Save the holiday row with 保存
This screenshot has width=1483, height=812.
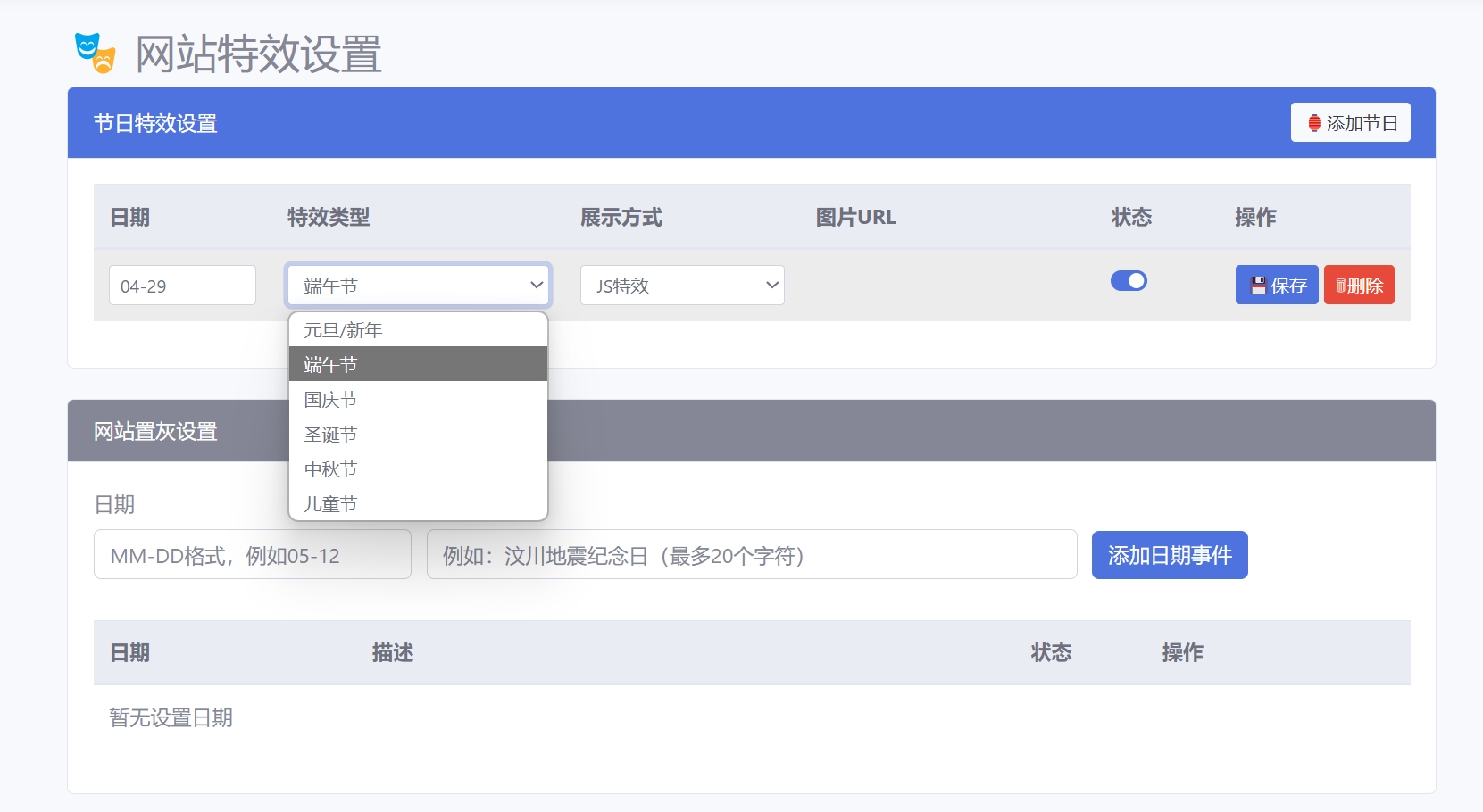[x=1277, y=286]
